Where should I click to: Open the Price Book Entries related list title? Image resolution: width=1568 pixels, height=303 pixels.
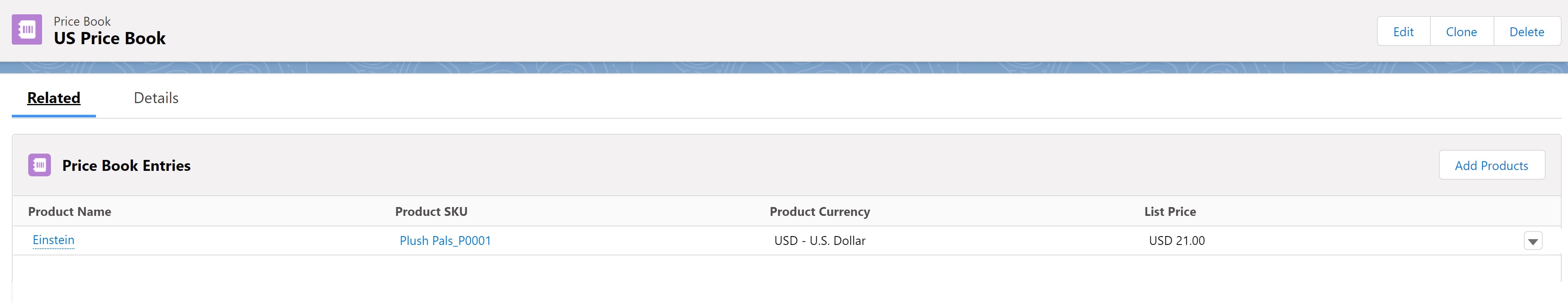point(126,165)
